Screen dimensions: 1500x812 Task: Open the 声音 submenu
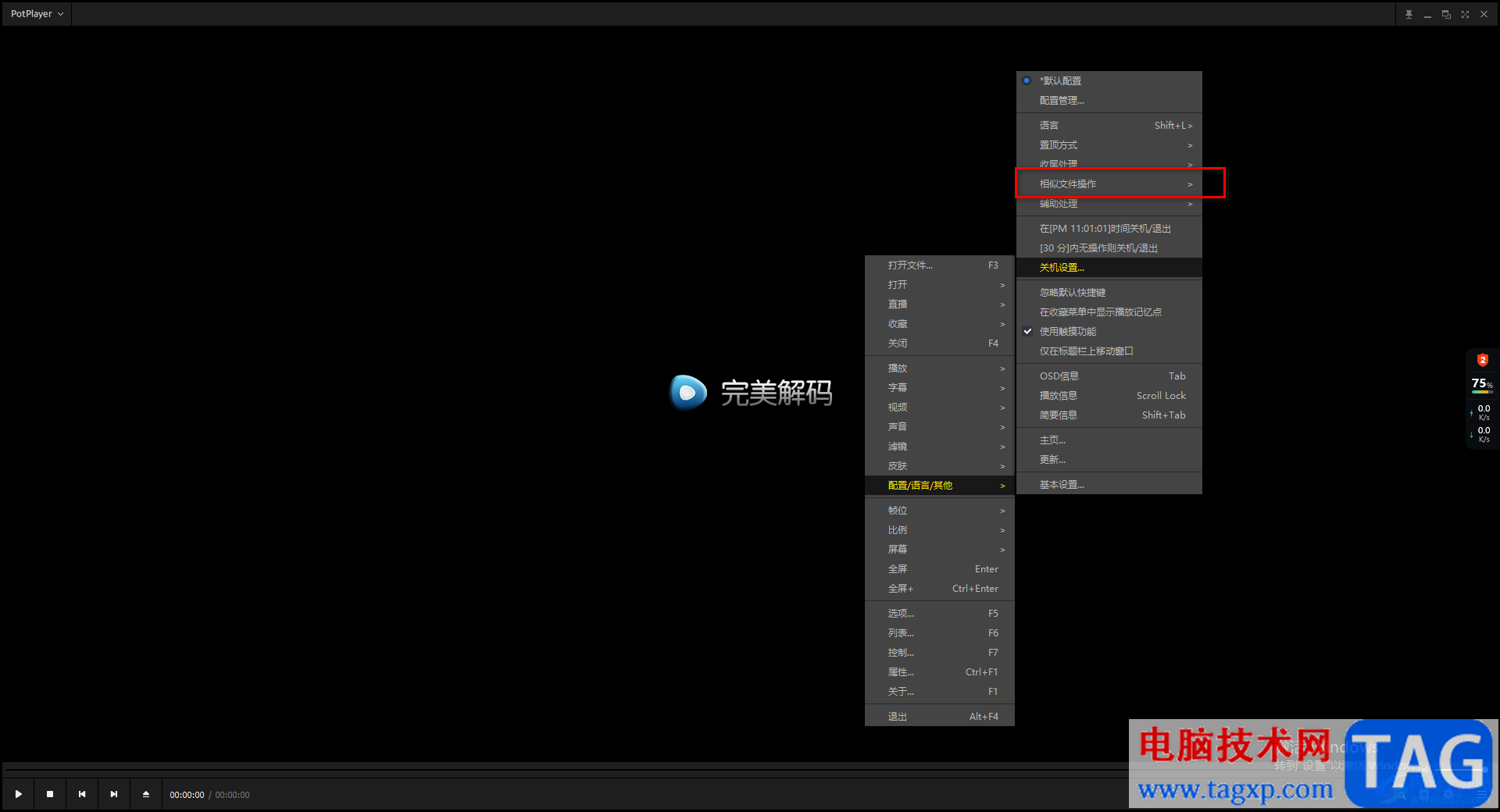(x=940, y=427)
